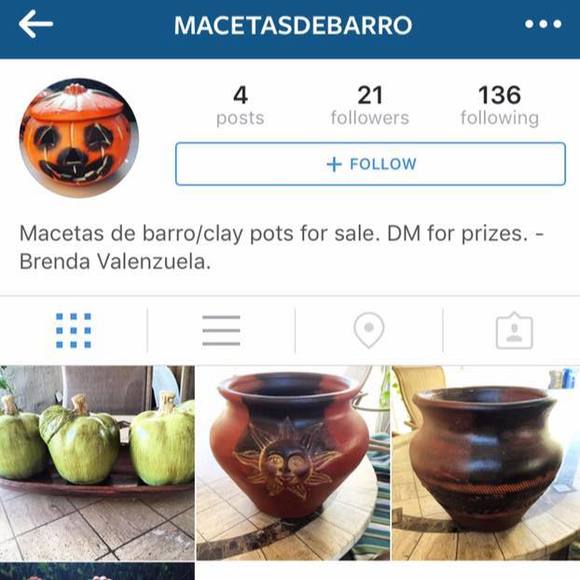580x580 pixels.
Task: Follow the MACETASDEBARRO account
Action: [370, 164]
